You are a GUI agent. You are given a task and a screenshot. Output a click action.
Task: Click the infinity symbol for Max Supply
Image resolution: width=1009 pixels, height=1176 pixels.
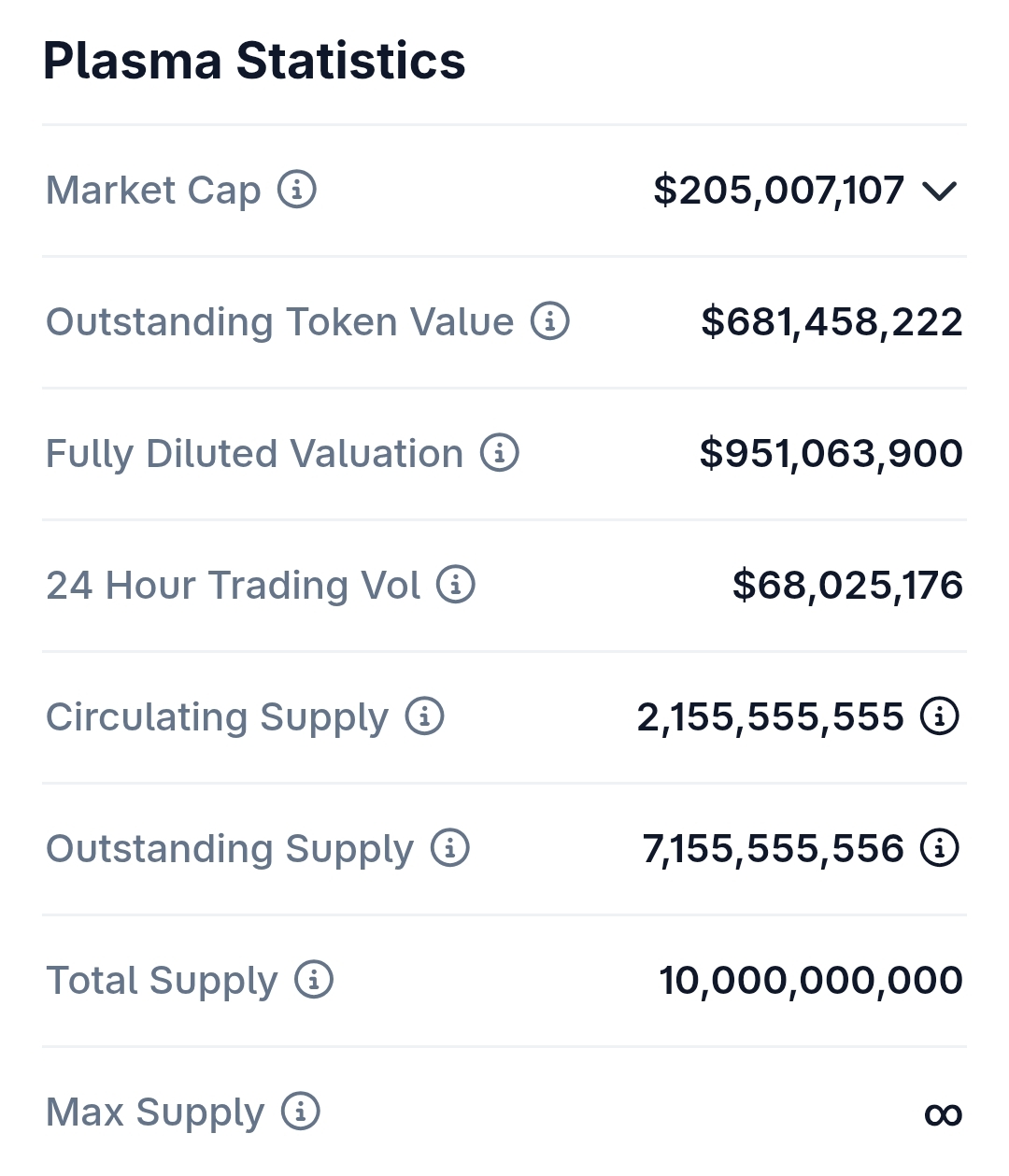pos(943,1113)
